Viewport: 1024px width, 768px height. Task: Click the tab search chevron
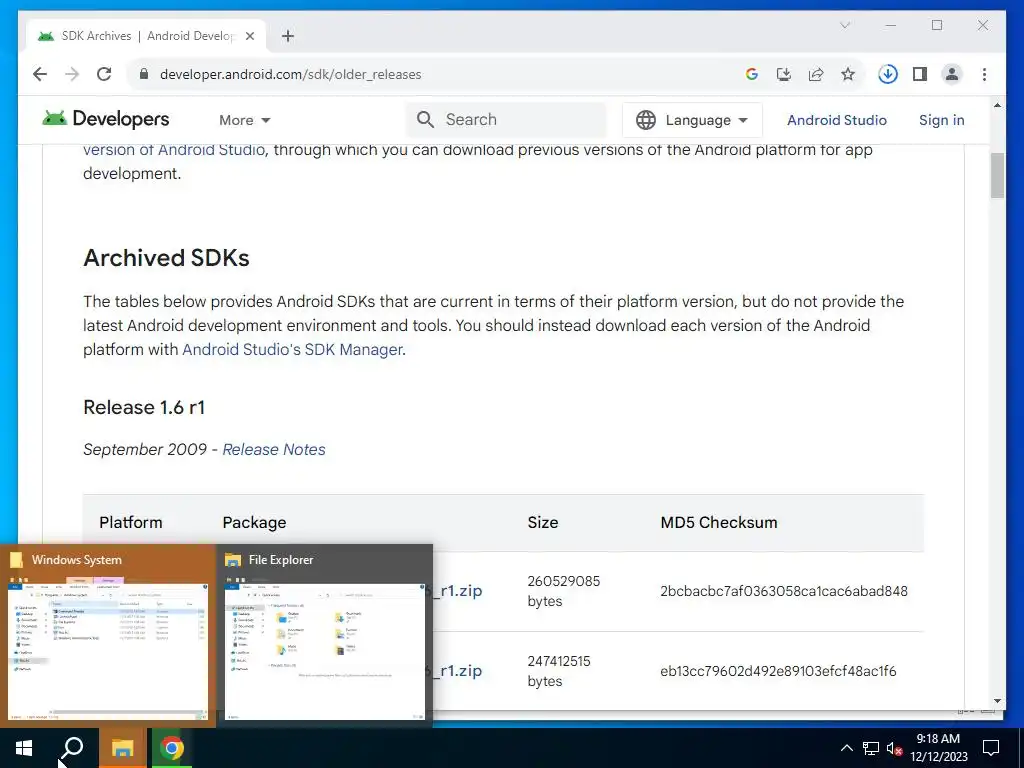pyautogui.click(x=844, y=25)
